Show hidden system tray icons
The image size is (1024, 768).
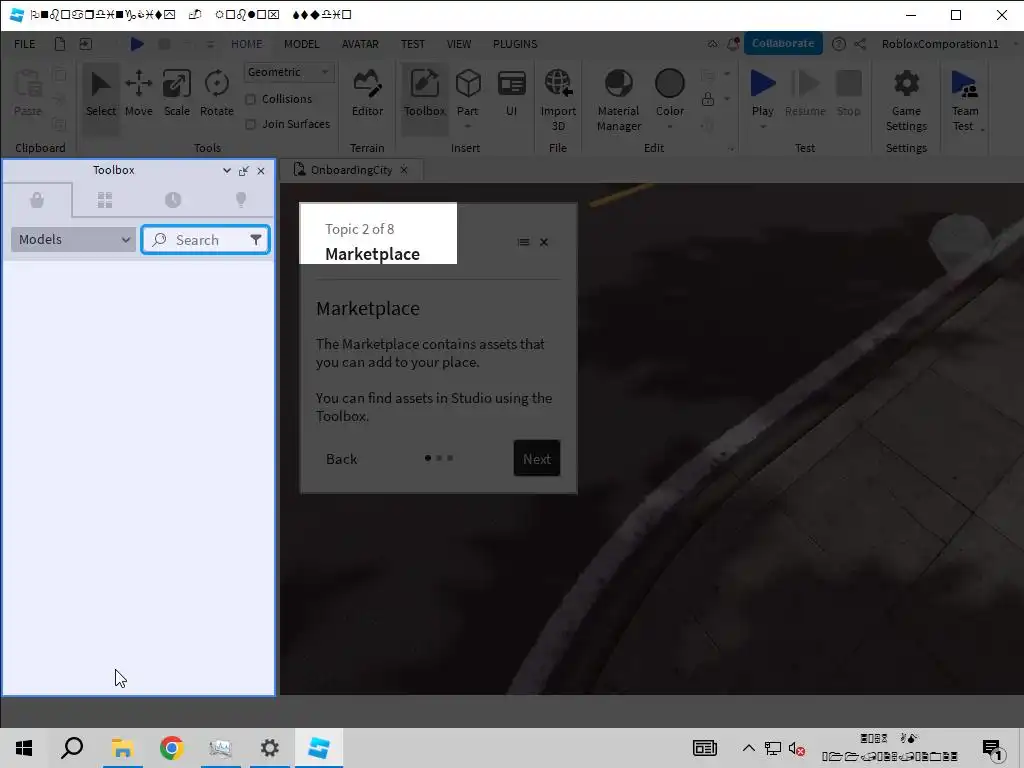748,748
